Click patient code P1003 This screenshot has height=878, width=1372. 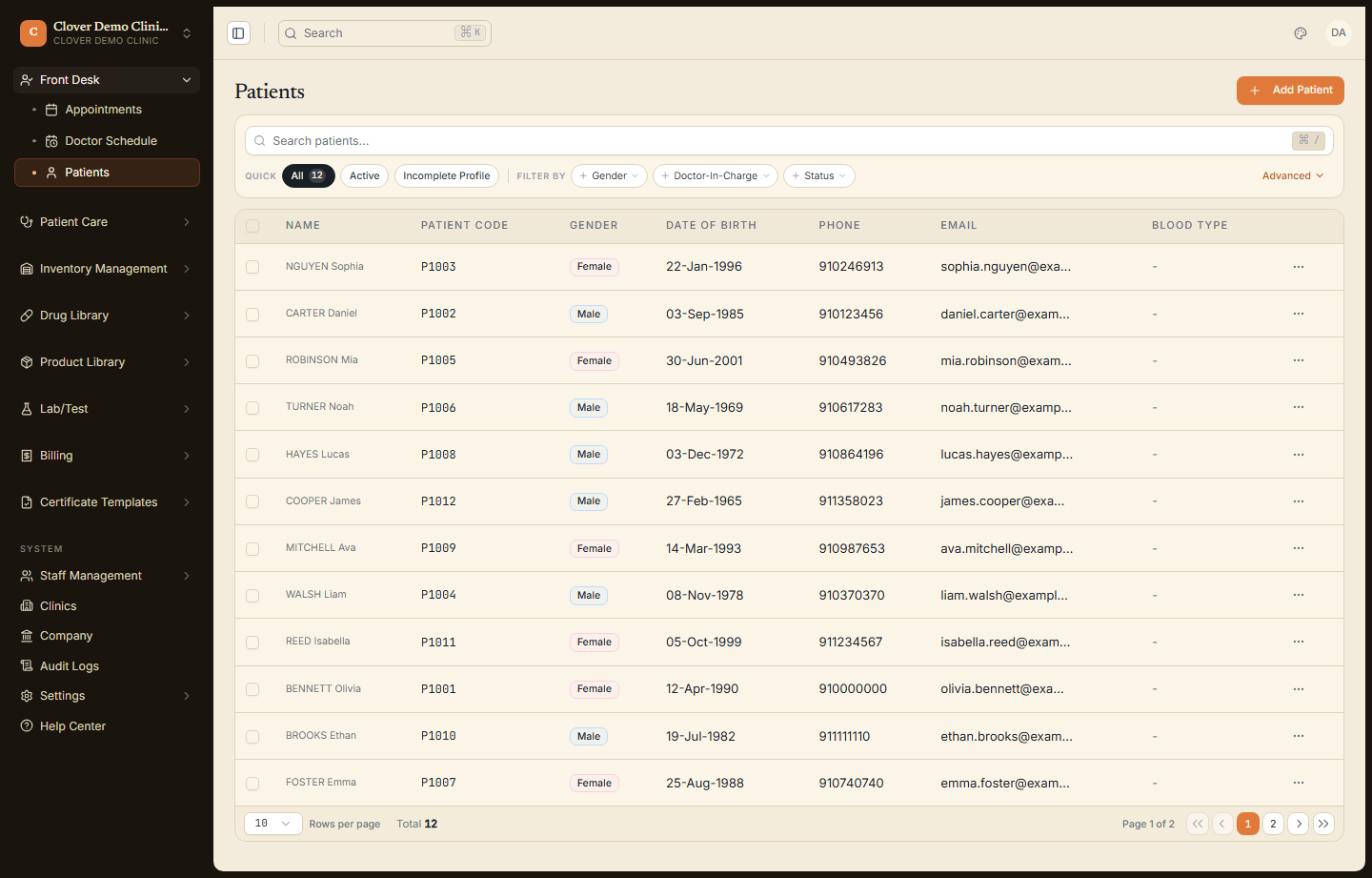438,267
